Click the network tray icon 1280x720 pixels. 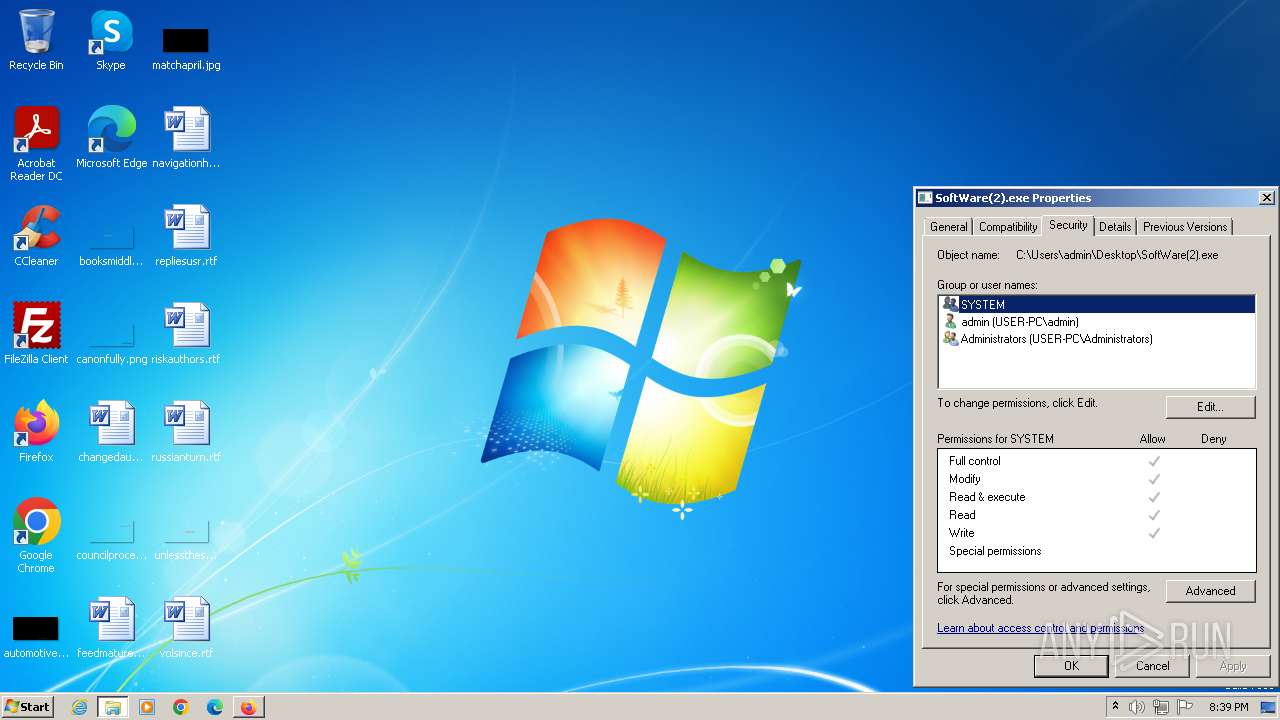click(1161, 707)
